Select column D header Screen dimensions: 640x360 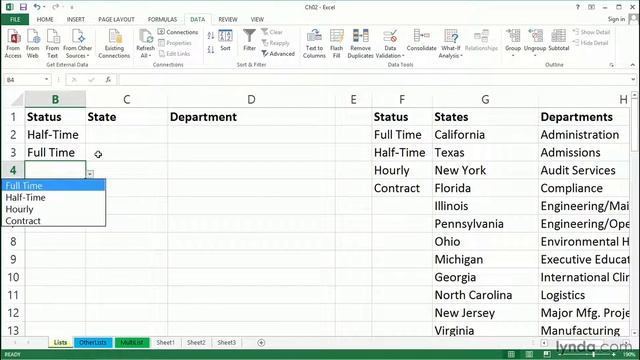[x=251, y=100]
